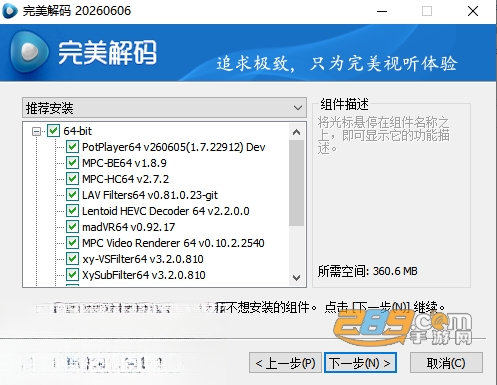Close the 完美解码 installer window
497x385 pixels.
click(473, 11)
